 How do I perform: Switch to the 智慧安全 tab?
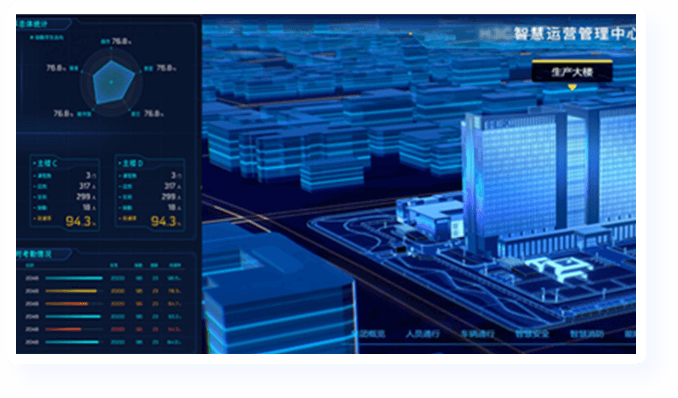click(x=532, y=334)
